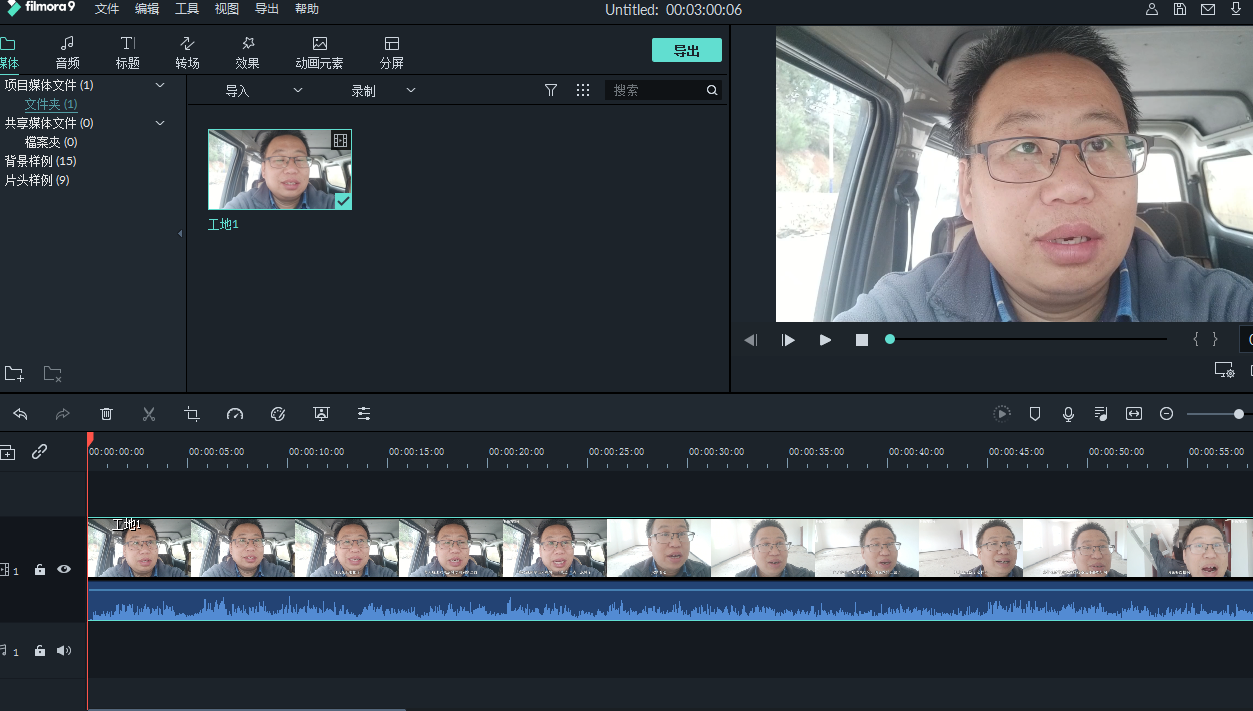Click the Delete clip trash icon
Screen dimensions: 1253x711
[x=106, y=413]
